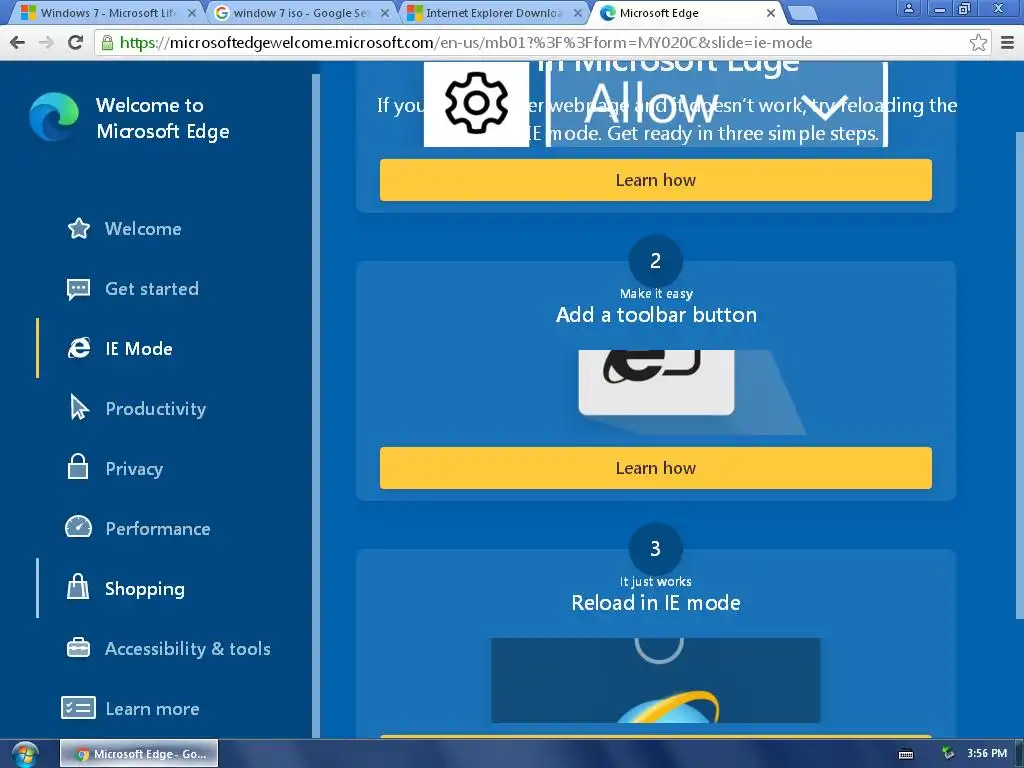Open the browser hamburger menu

point(1008,43)
